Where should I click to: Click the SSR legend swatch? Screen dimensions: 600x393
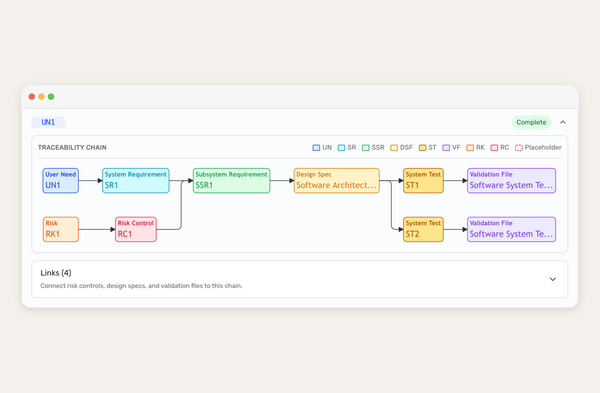pos(365,148)
